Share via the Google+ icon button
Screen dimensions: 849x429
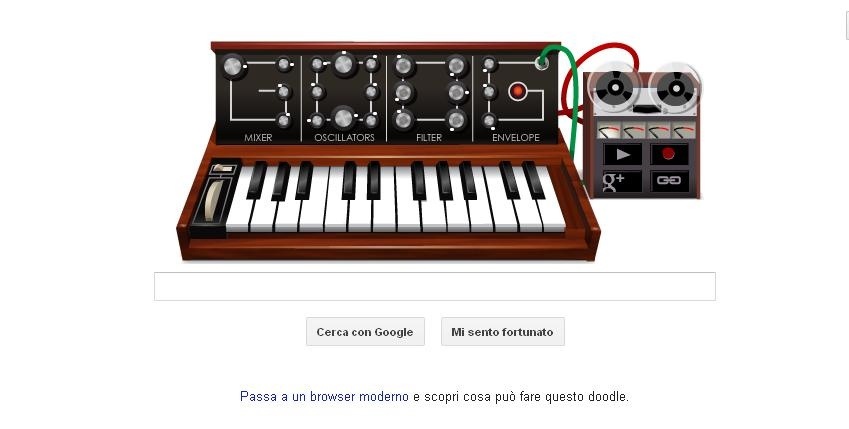(622, 181)
